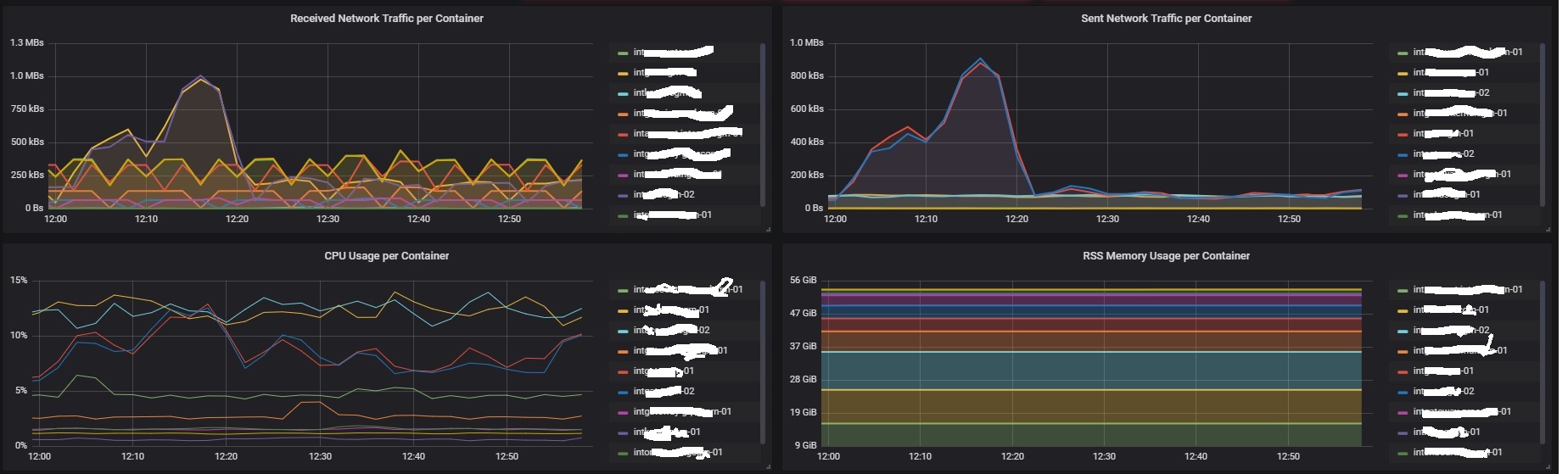Click the Sent Network Traffic legend scrollbar
Screen dimensions: 1568x474
[1543, 124]
